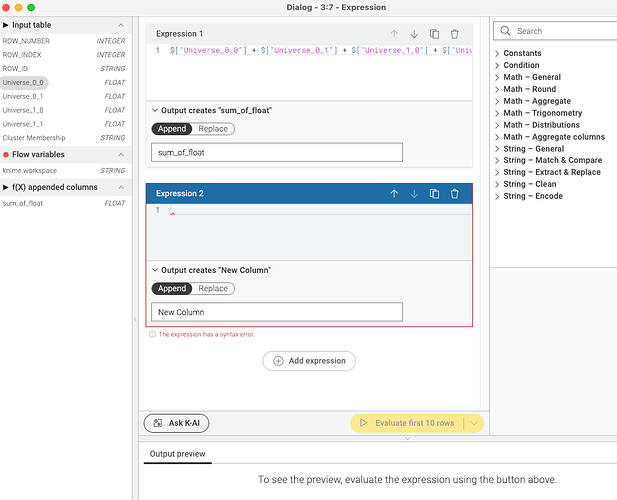Select Append for sum_of_float output
This screenshot has height=500, width=617.
tap(172, 129)
